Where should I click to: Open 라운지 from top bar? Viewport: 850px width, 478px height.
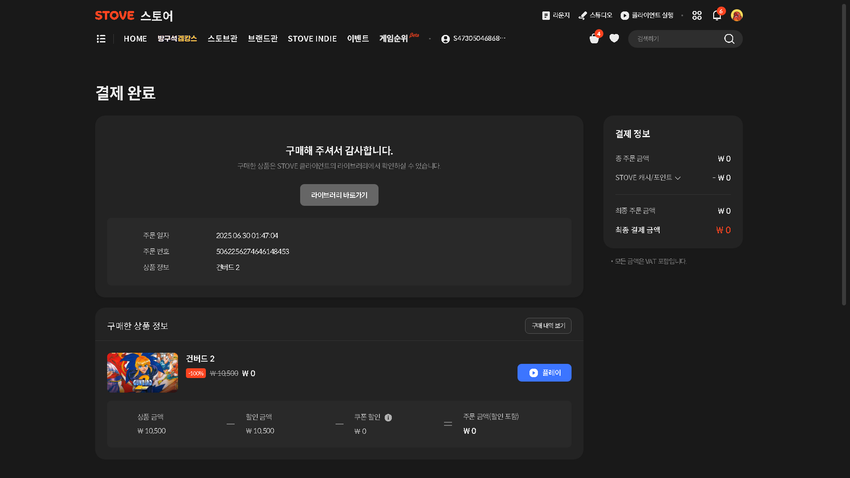pos(556,16)
